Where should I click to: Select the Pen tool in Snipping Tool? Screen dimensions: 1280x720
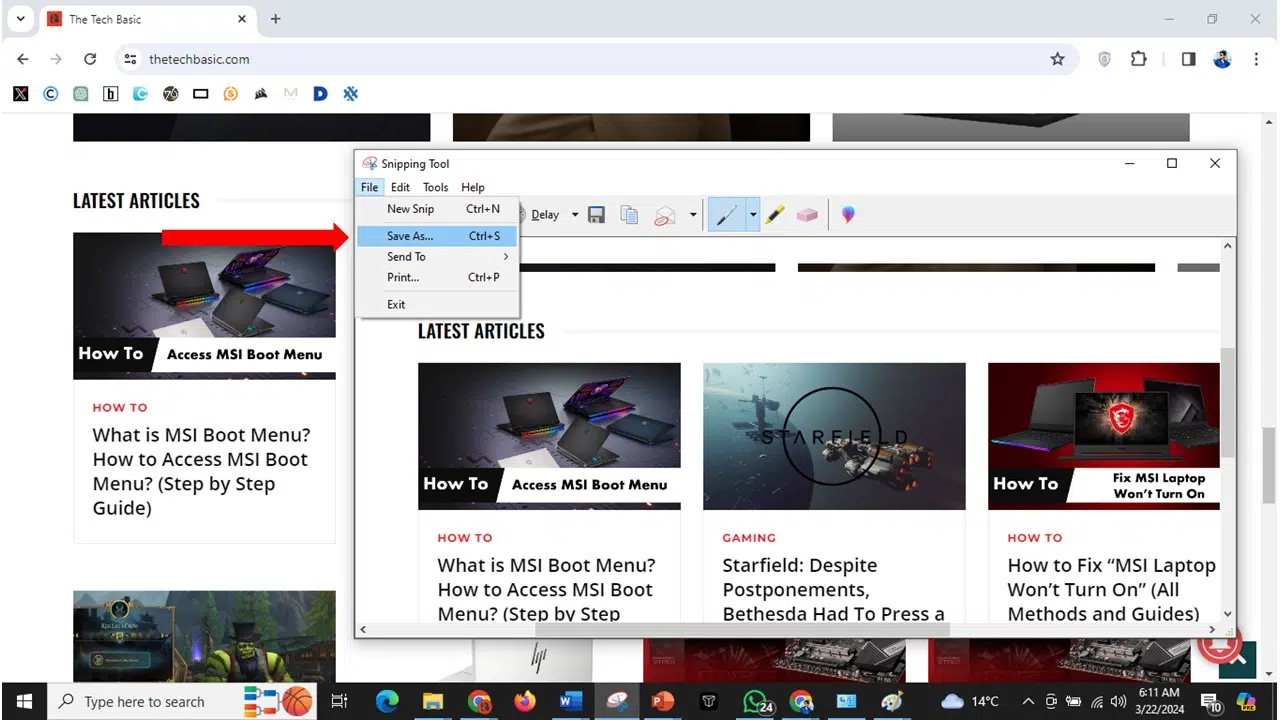point(727,215)
